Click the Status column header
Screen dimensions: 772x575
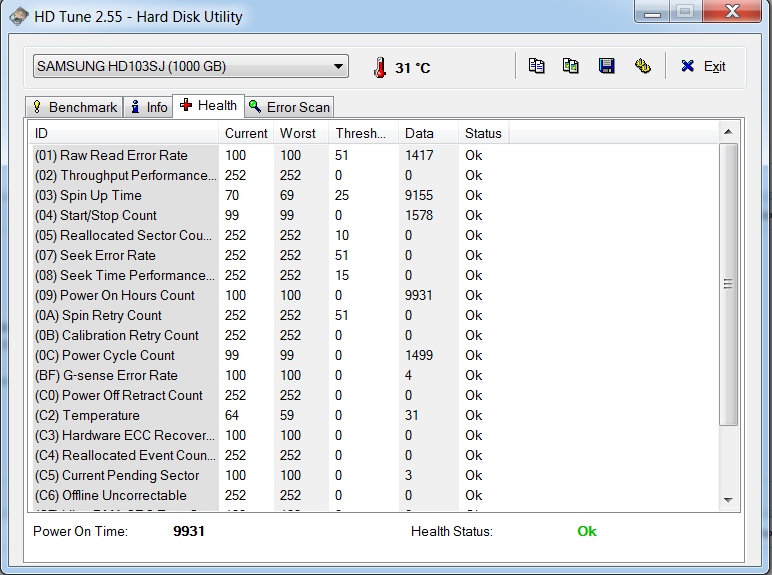coord(483,133)
